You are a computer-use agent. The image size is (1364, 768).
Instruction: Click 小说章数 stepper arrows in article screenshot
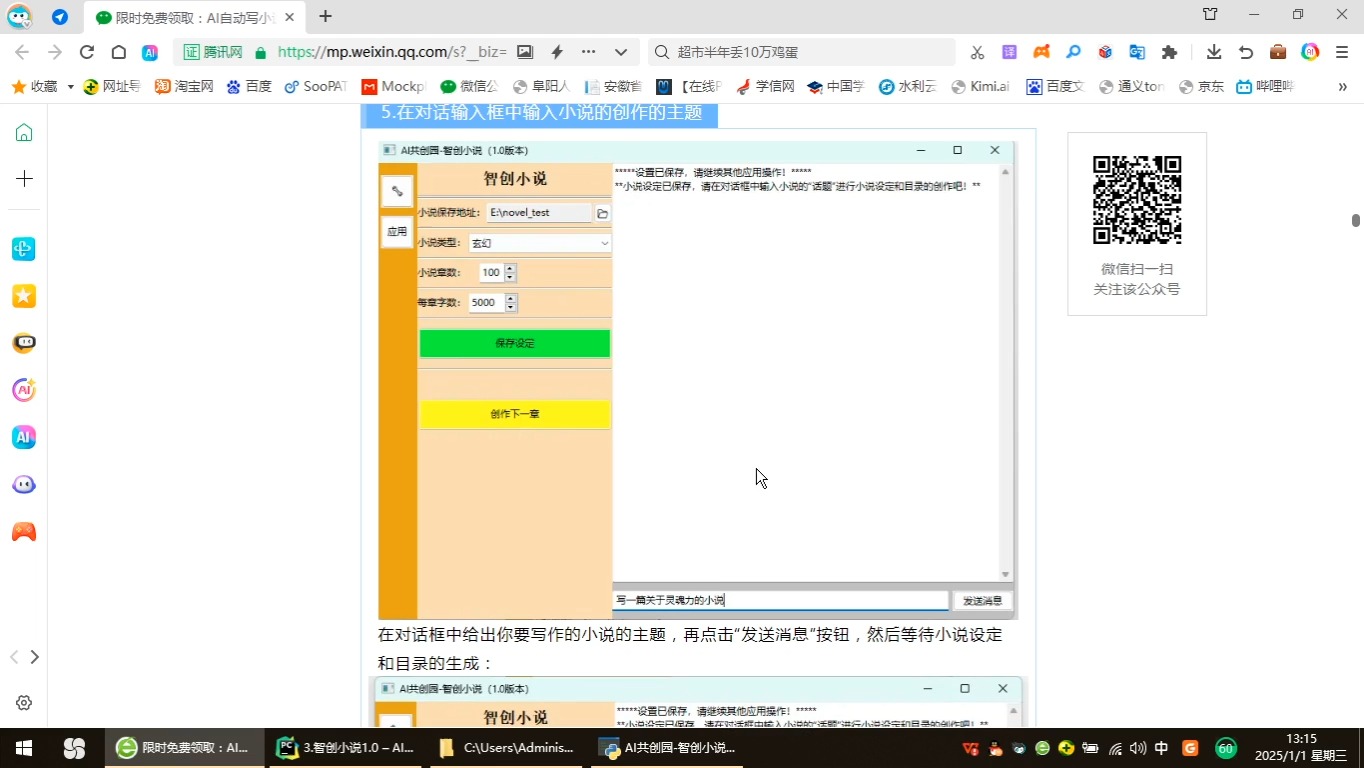(x=510, y=273)
